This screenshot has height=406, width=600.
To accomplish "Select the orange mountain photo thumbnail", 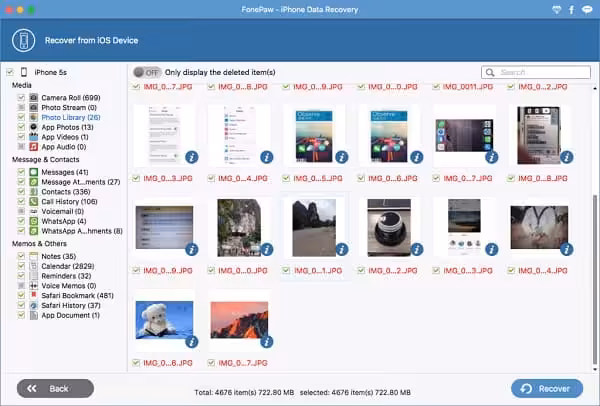I will (x=240, y=320).
